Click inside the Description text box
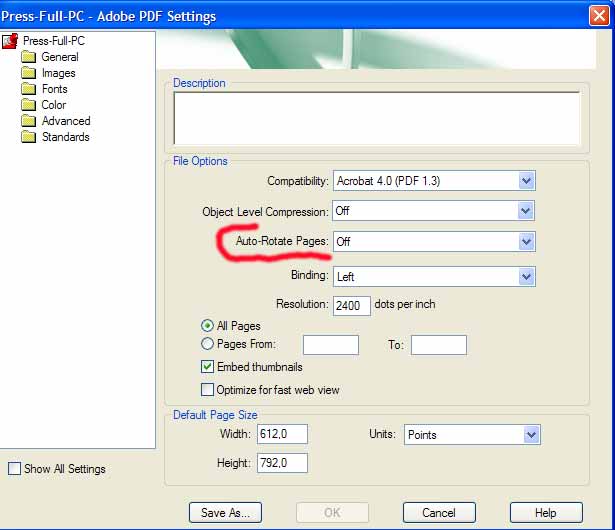The height and width of the screenshot is (530, 615). (377, 118)
